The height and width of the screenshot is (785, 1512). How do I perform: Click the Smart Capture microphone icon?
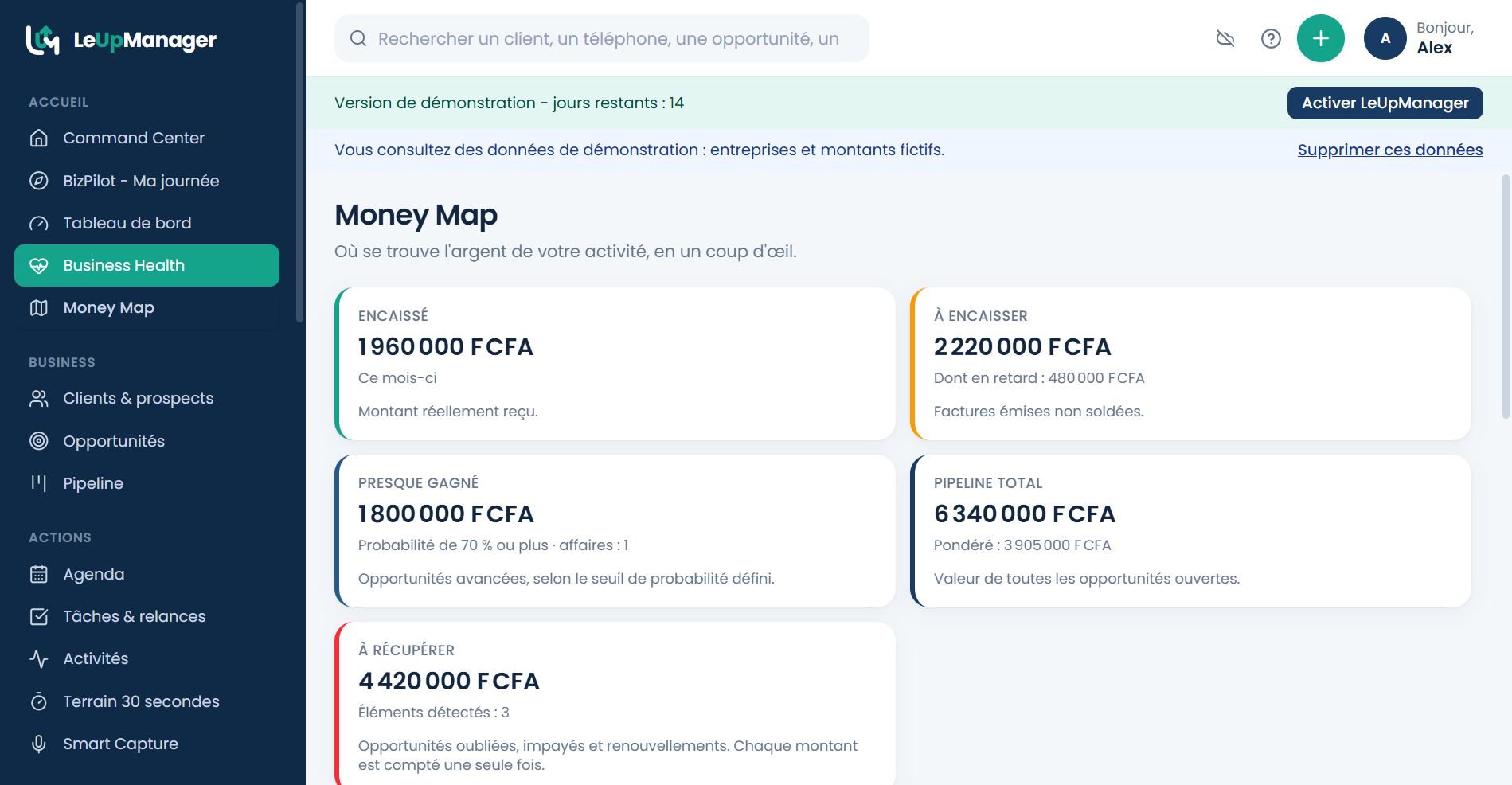39,744
